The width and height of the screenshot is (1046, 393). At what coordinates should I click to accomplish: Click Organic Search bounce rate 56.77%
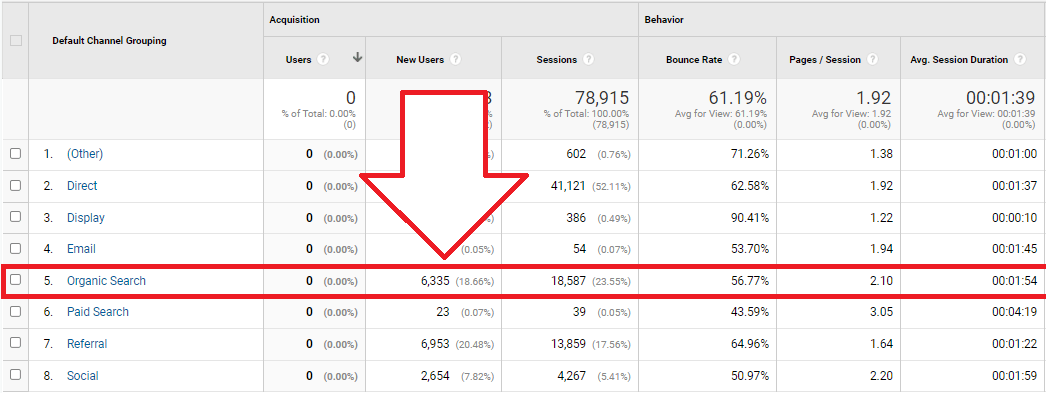(749, 281)
